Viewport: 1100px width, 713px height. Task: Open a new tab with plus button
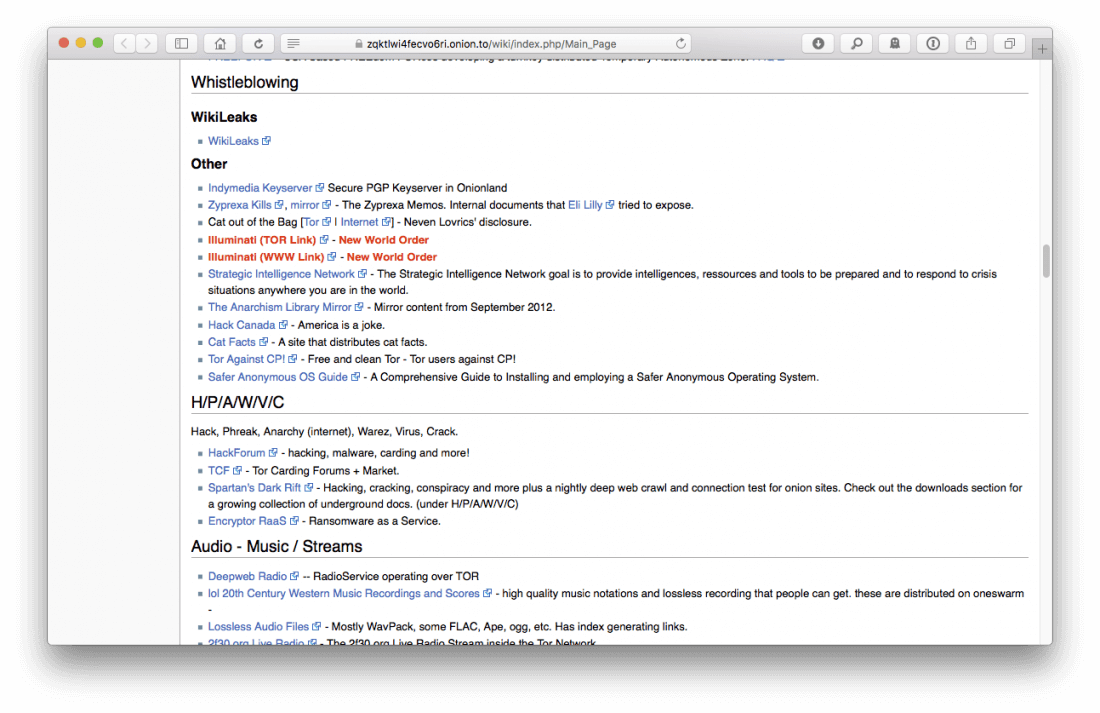pos(1042,48)
